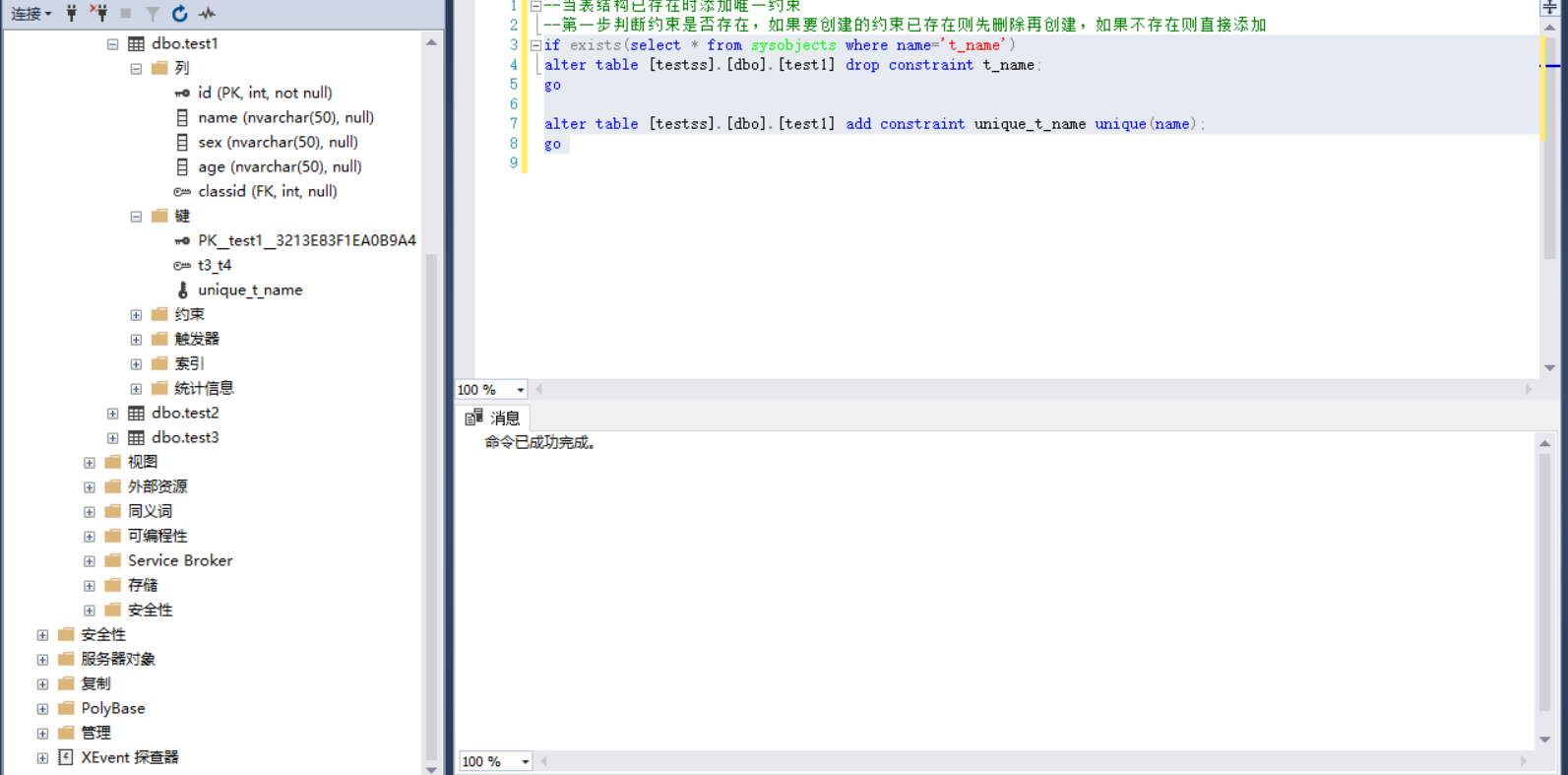1568x775 pixels.
Task: Select the classid (FK, int, null) column
Action: (x=267, y=191)
